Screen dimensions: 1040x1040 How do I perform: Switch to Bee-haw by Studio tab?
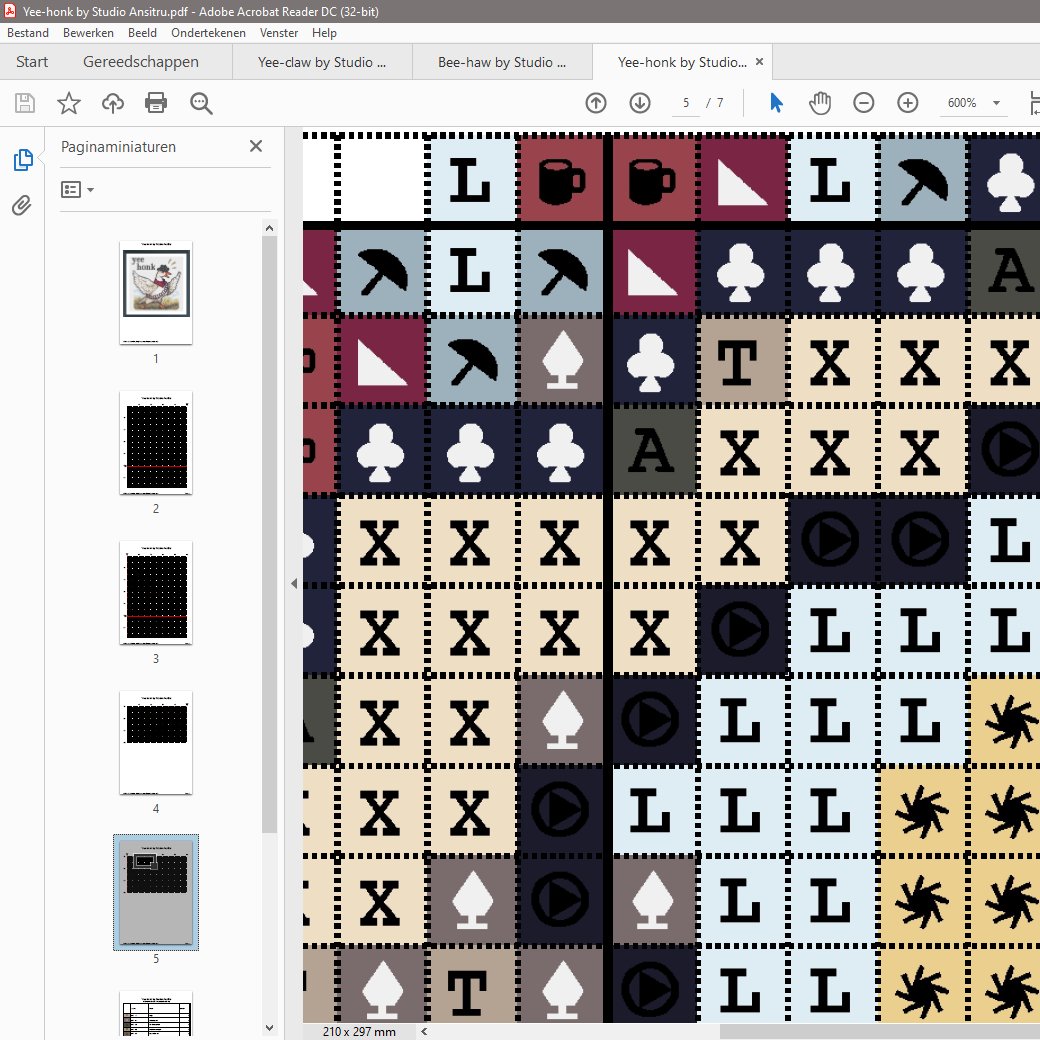[x=501, y=62]
